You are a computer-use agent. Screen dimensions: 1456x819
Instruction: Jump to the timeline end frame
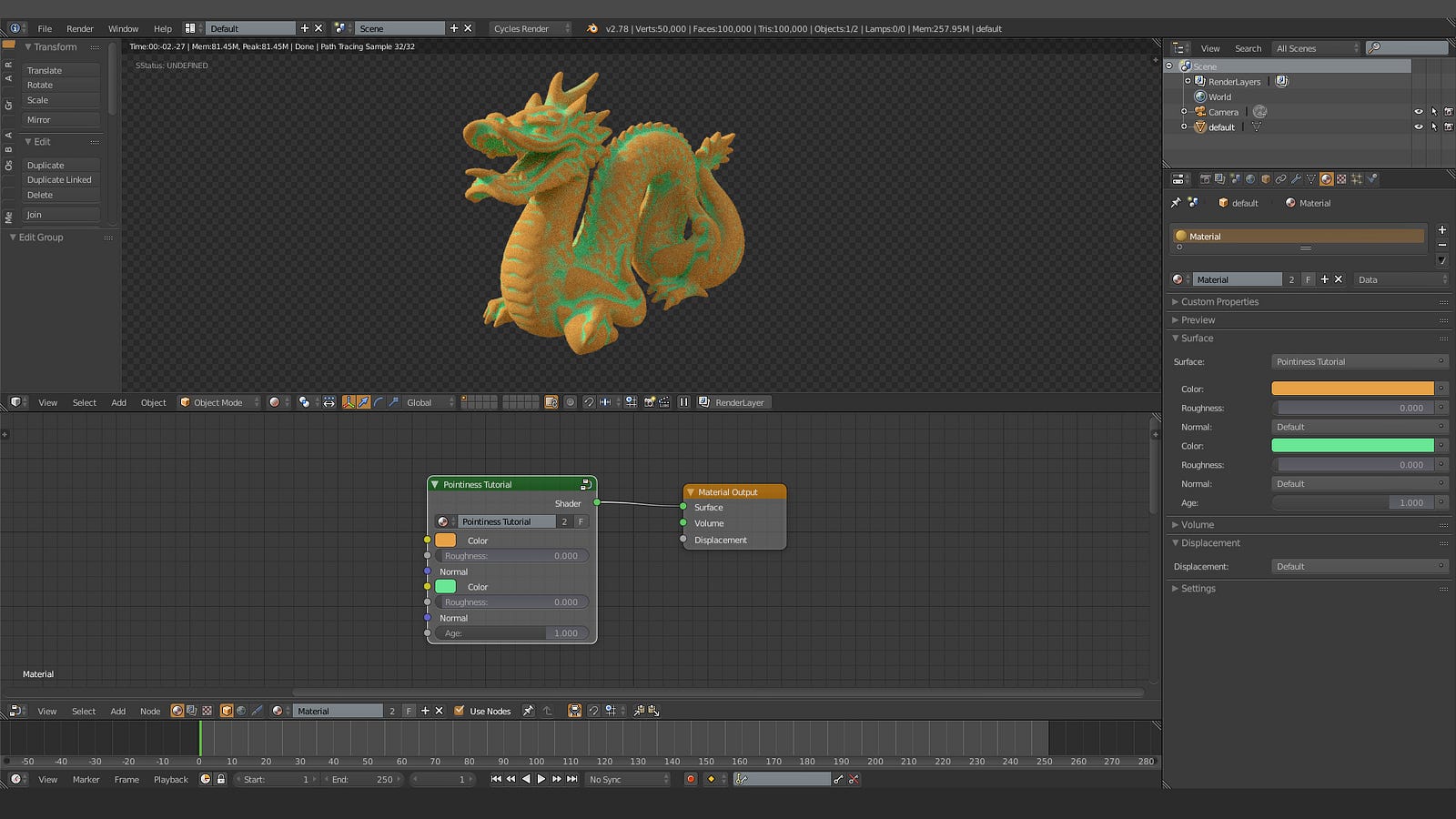tap(572, 779)
